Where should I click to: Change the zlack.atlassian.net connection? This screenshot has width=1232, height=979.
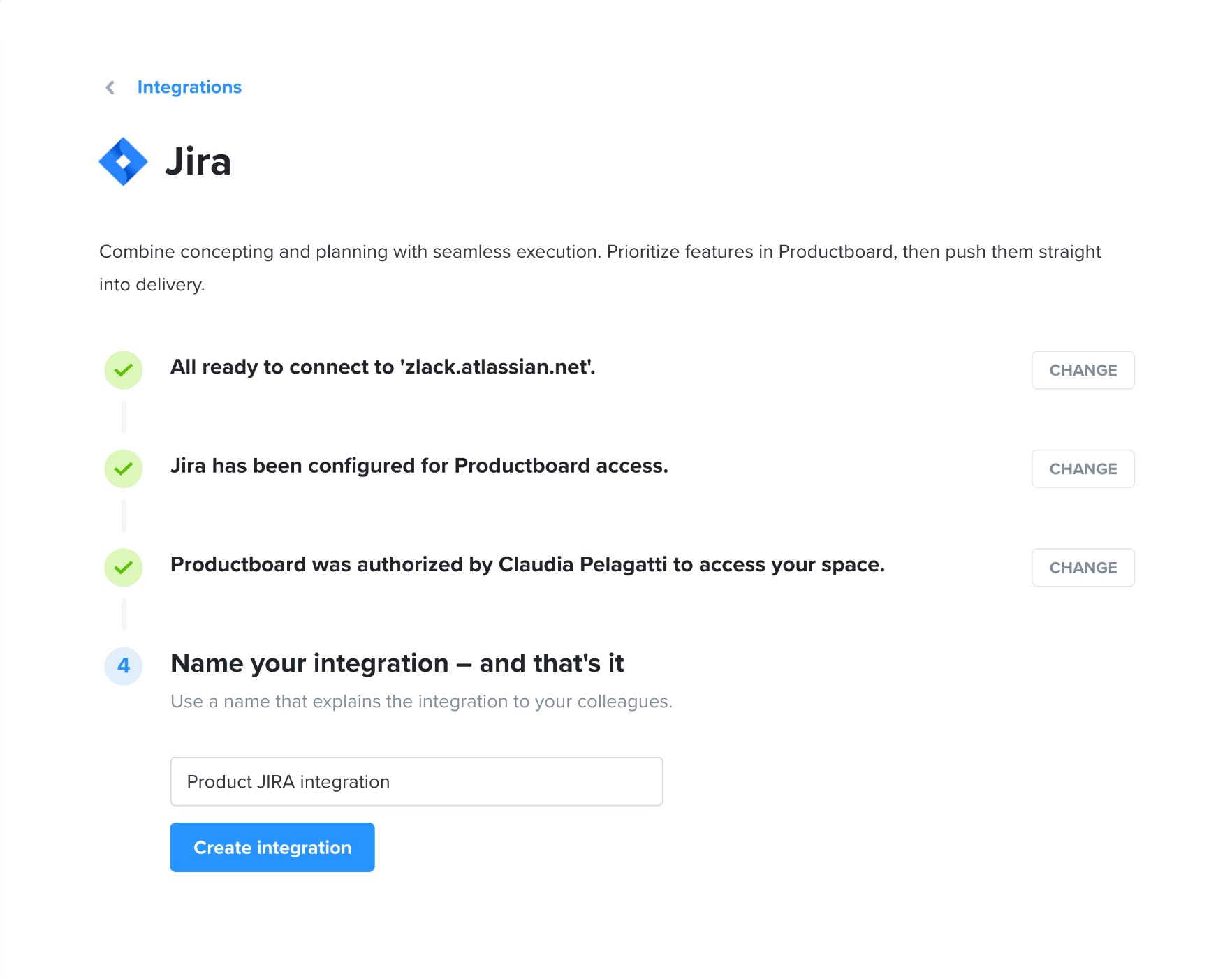1083,370
